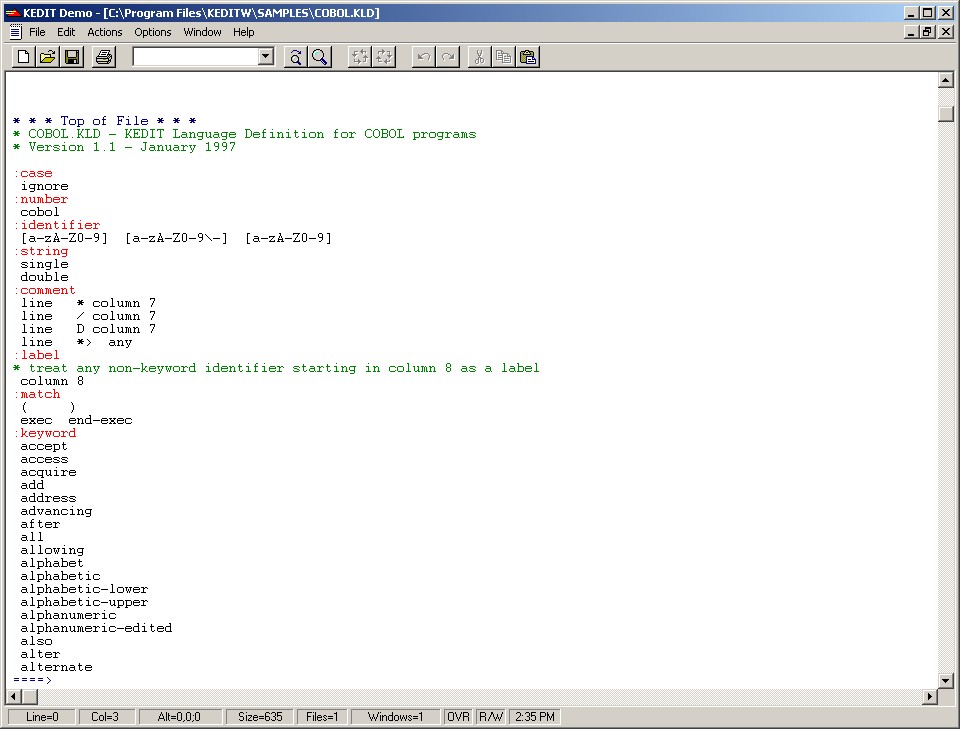
Task: Open the Options menu
Action: [x=153, y=32]
